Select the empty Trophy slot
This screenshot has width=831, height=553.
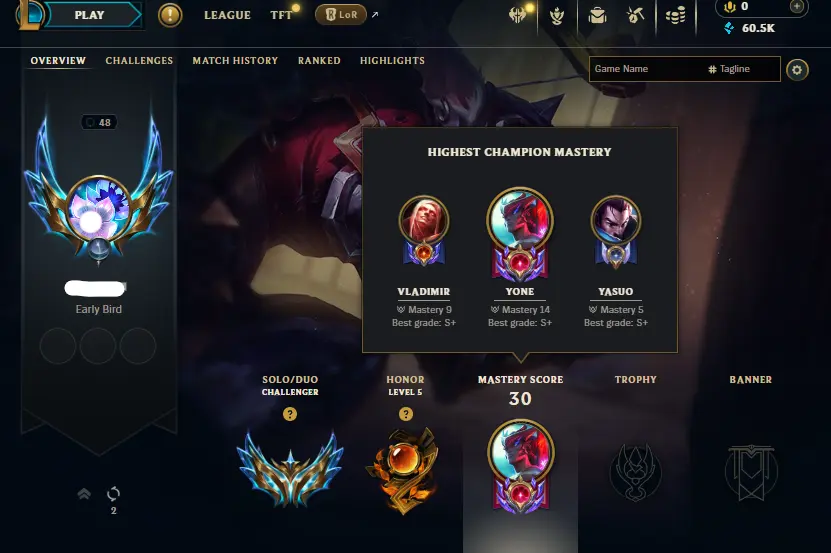635,472
